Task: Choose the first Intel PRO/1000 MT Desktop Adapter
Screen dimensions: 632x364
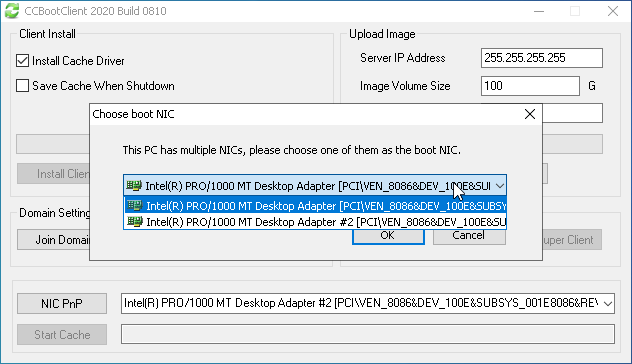Action: coord(315,206)
